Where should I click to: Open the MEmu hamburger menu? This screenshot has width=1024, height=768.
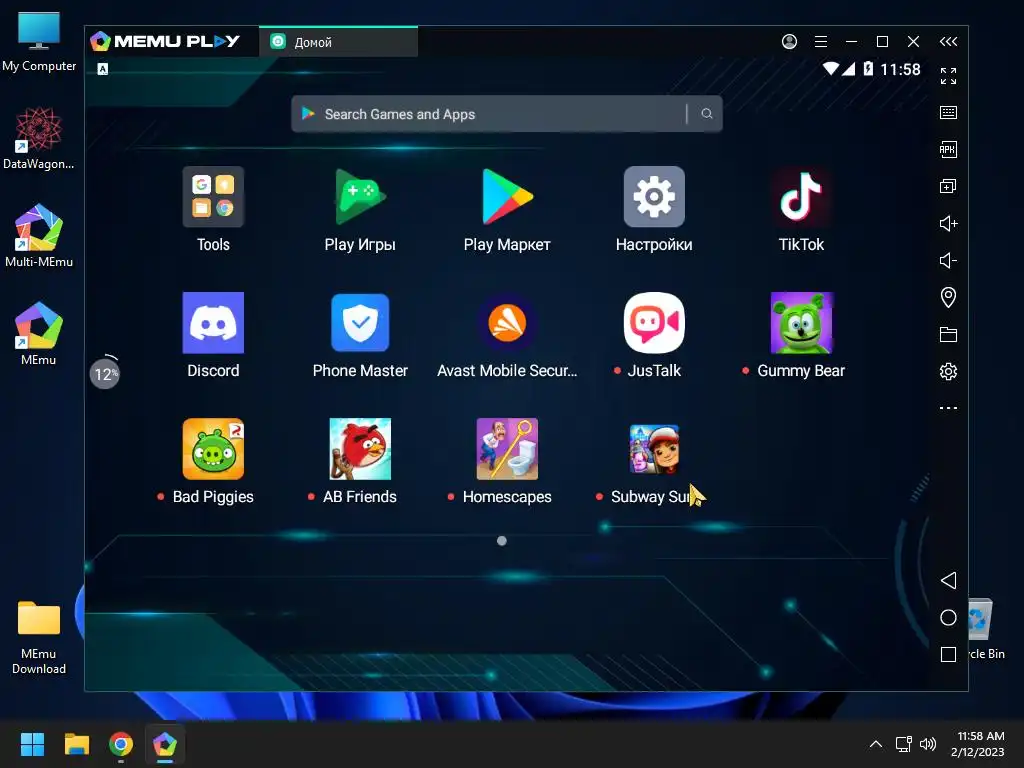coord(821,42)
